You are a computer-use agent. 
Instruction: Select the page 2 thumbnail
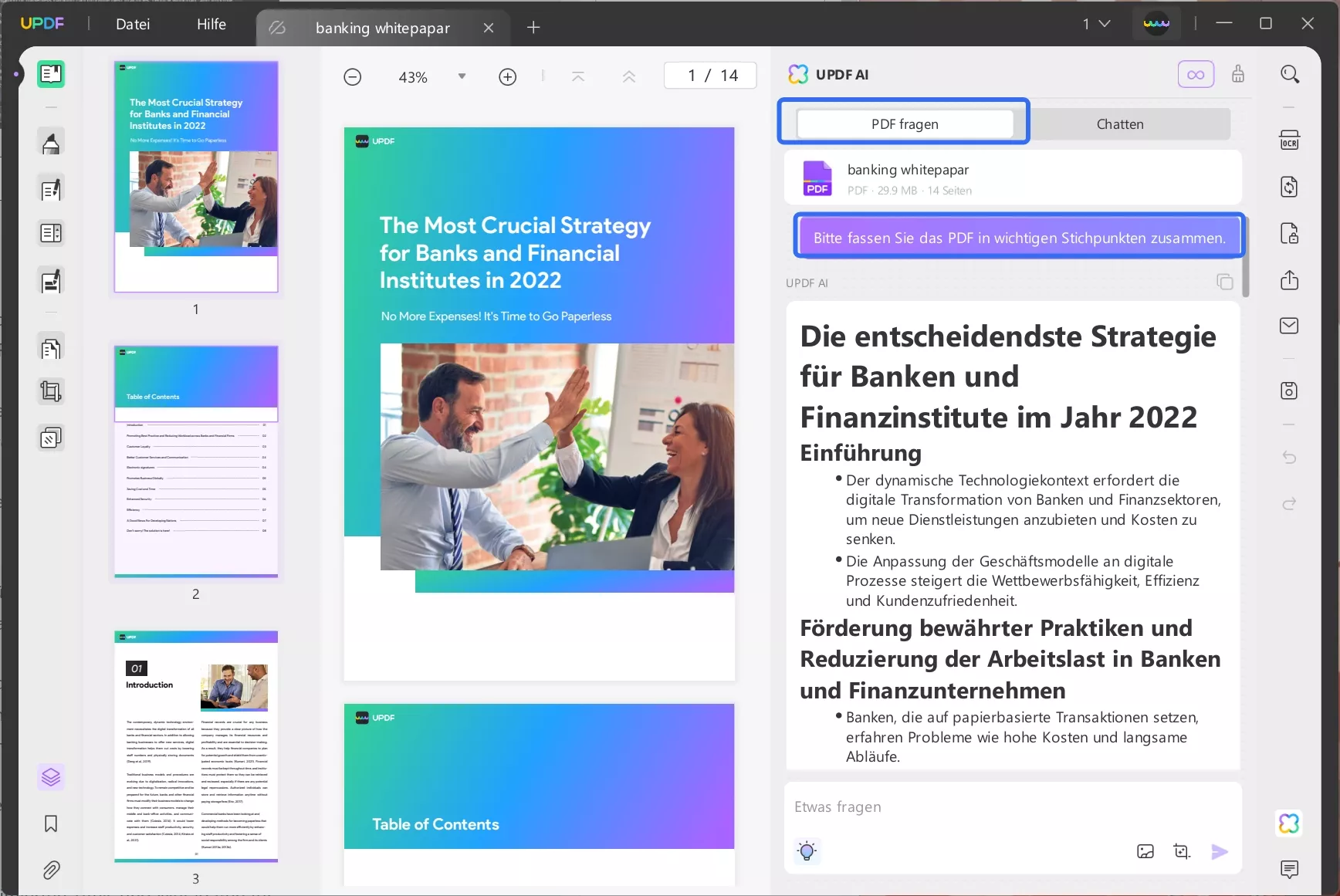[196, 462]
